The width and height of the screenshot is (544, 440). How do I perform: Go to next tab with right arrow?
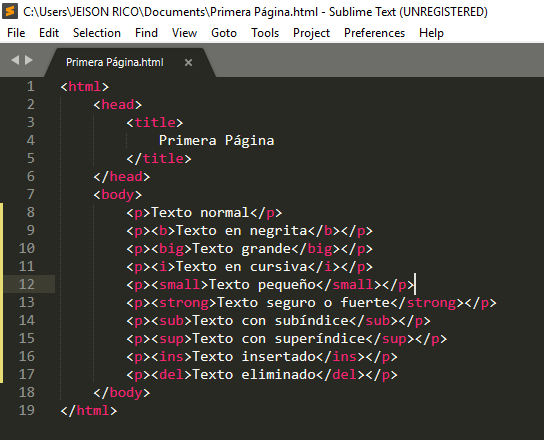click(29, 60)
